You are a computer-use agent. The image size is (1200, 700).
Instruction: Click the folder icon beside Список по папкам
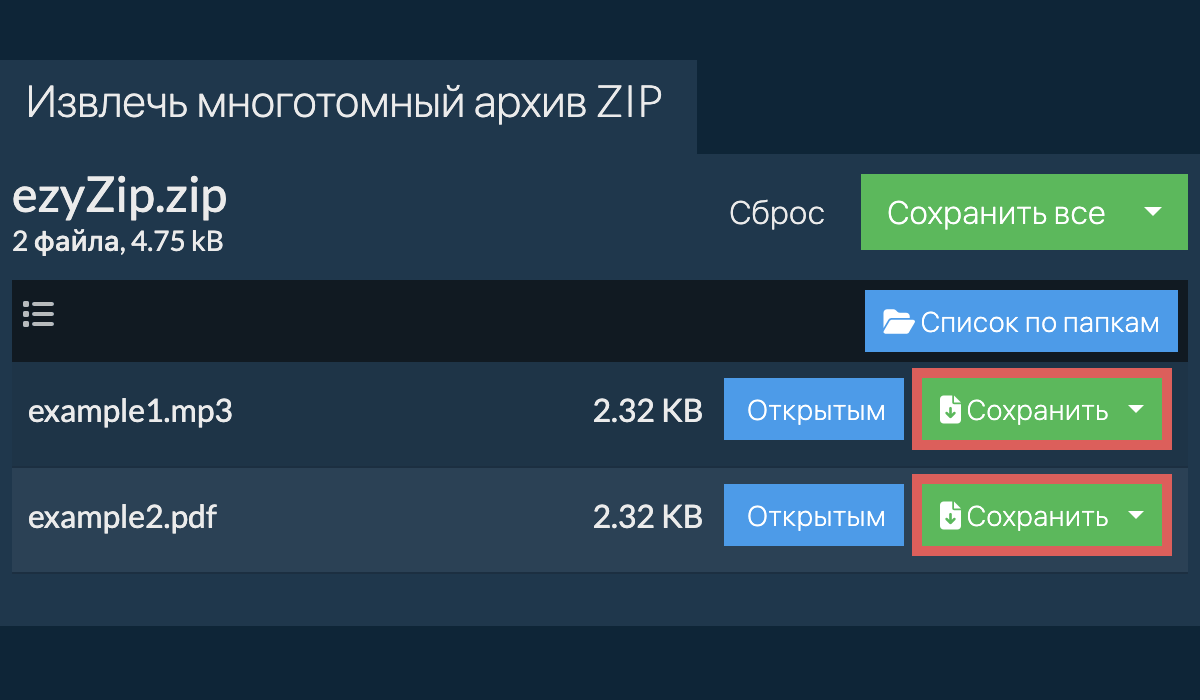pos(898,322)
